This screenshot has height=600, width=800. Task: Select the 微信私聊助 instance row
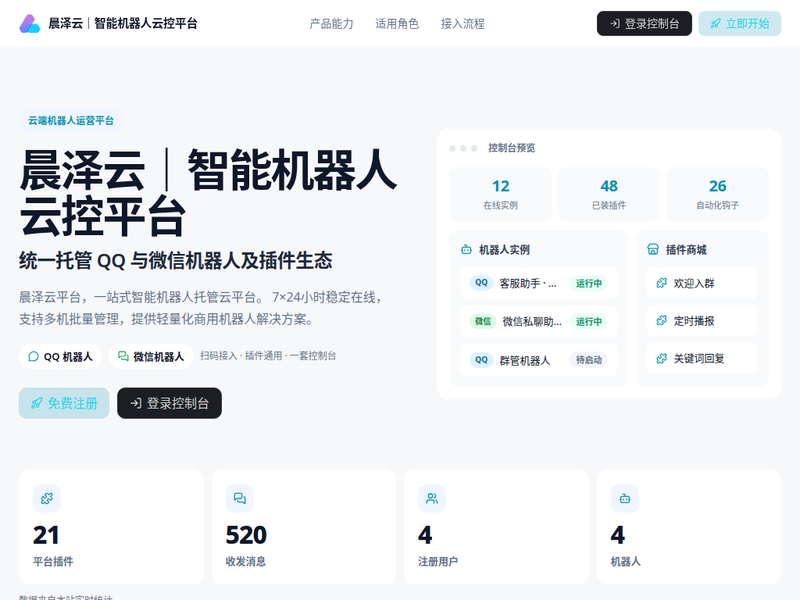click(x=538, y=321)
